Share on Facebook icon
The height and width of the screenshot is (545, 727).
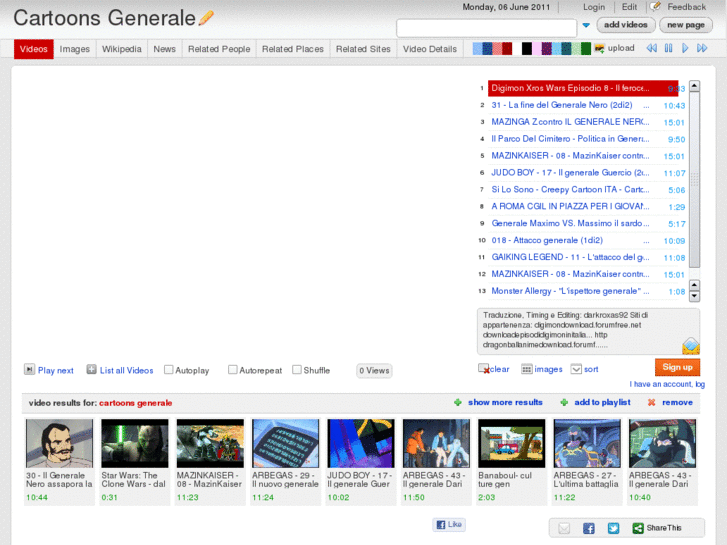point(589,528)
